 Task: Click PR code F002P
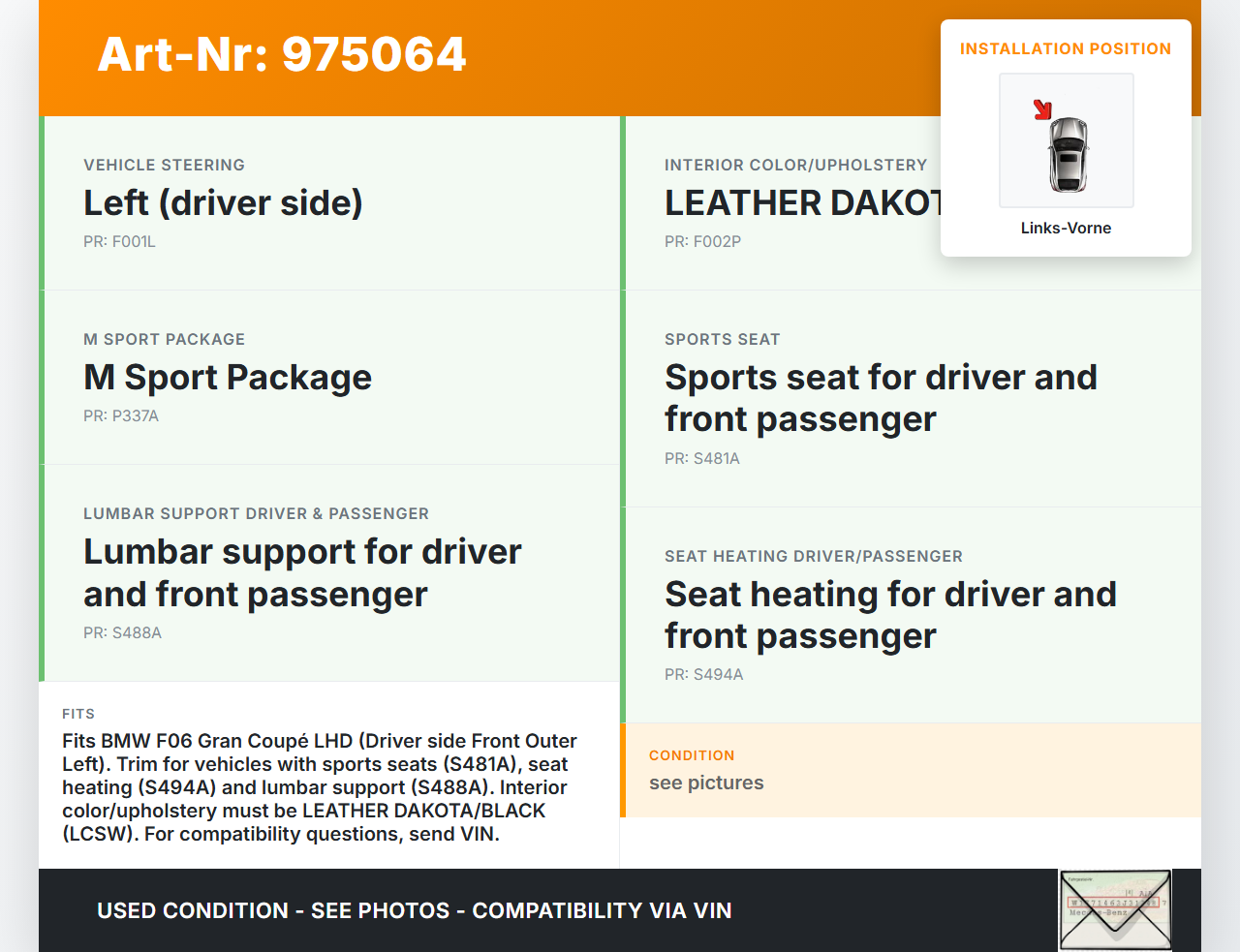click(x=702, y=242)
